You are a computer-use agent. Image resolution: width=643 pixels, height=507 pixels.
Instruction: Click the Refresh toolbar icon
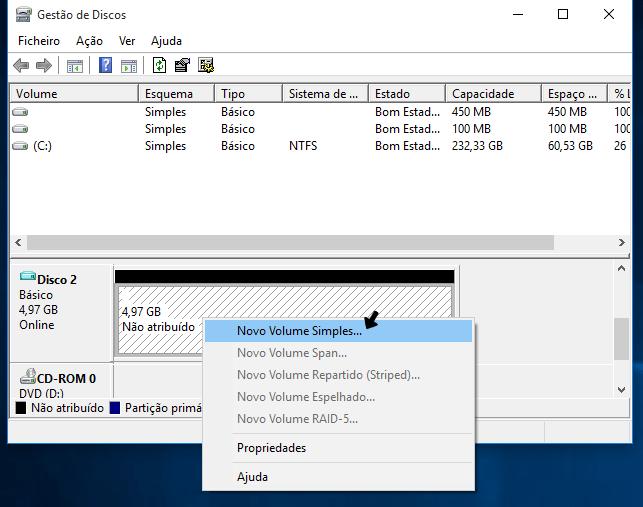[160, 65]
